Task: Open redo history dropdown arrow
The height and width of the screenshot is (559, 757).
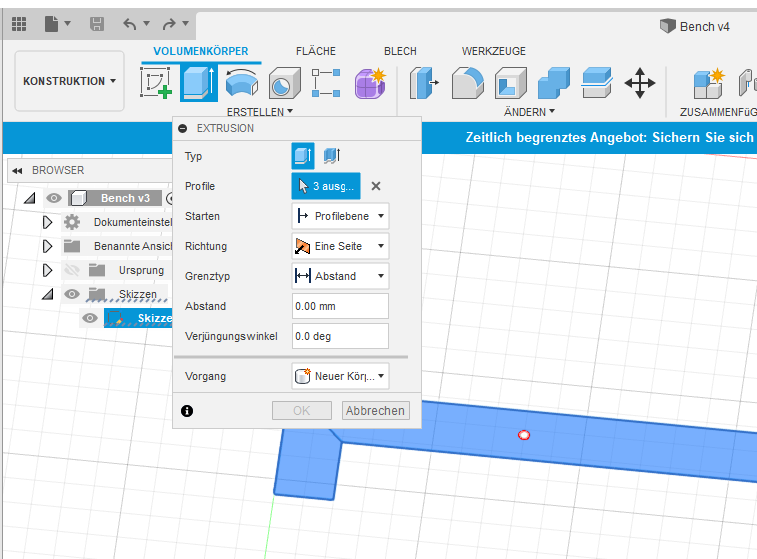Action: (x=185, y=23)
